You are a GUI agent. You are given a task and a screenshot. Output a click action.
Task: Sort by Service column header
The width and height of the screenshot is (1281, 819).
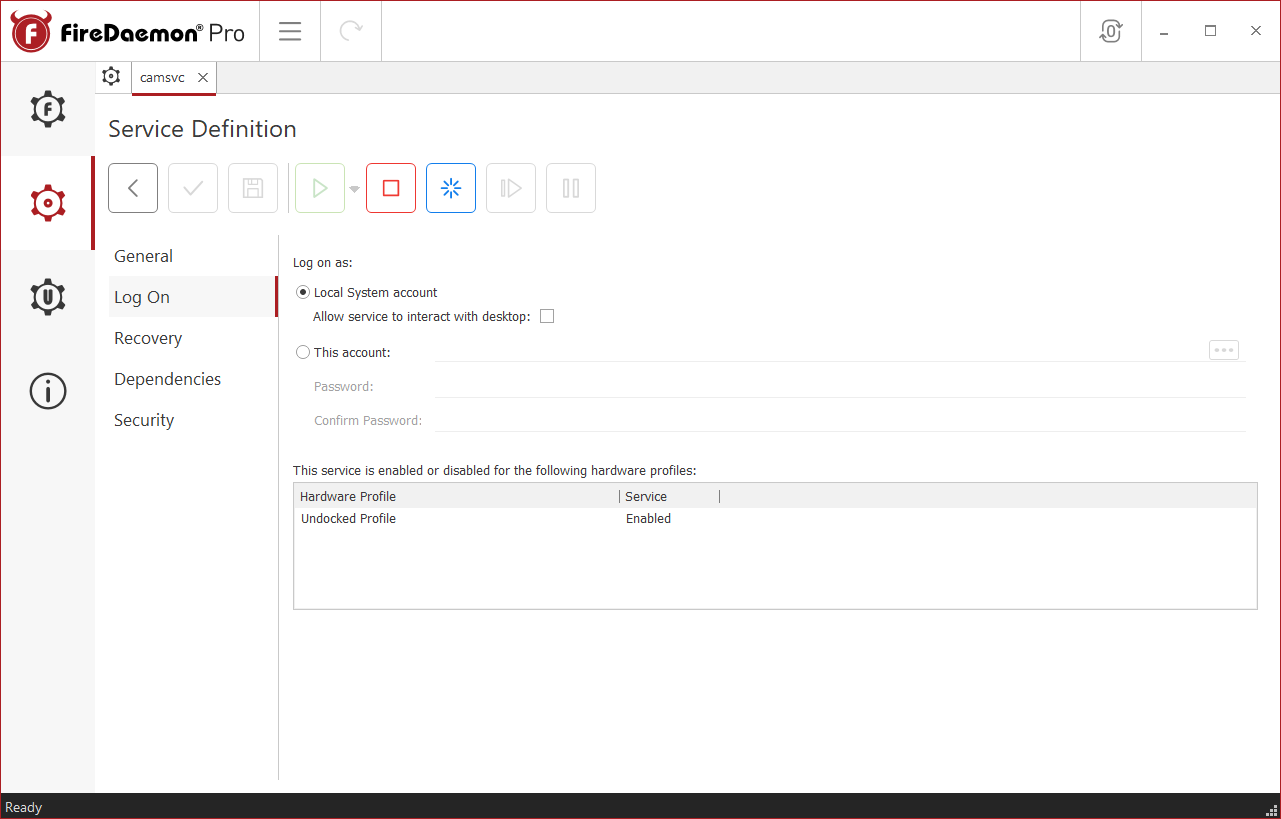669,496
